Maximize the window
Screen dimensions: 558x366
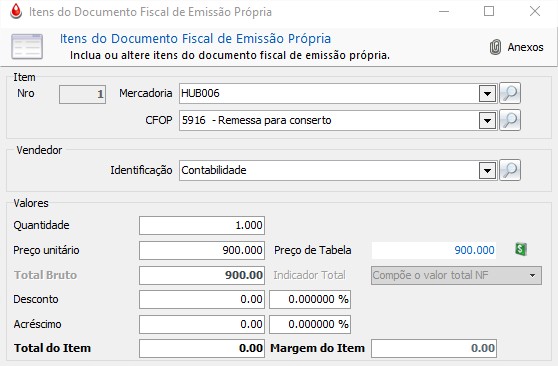pos(489,11)
